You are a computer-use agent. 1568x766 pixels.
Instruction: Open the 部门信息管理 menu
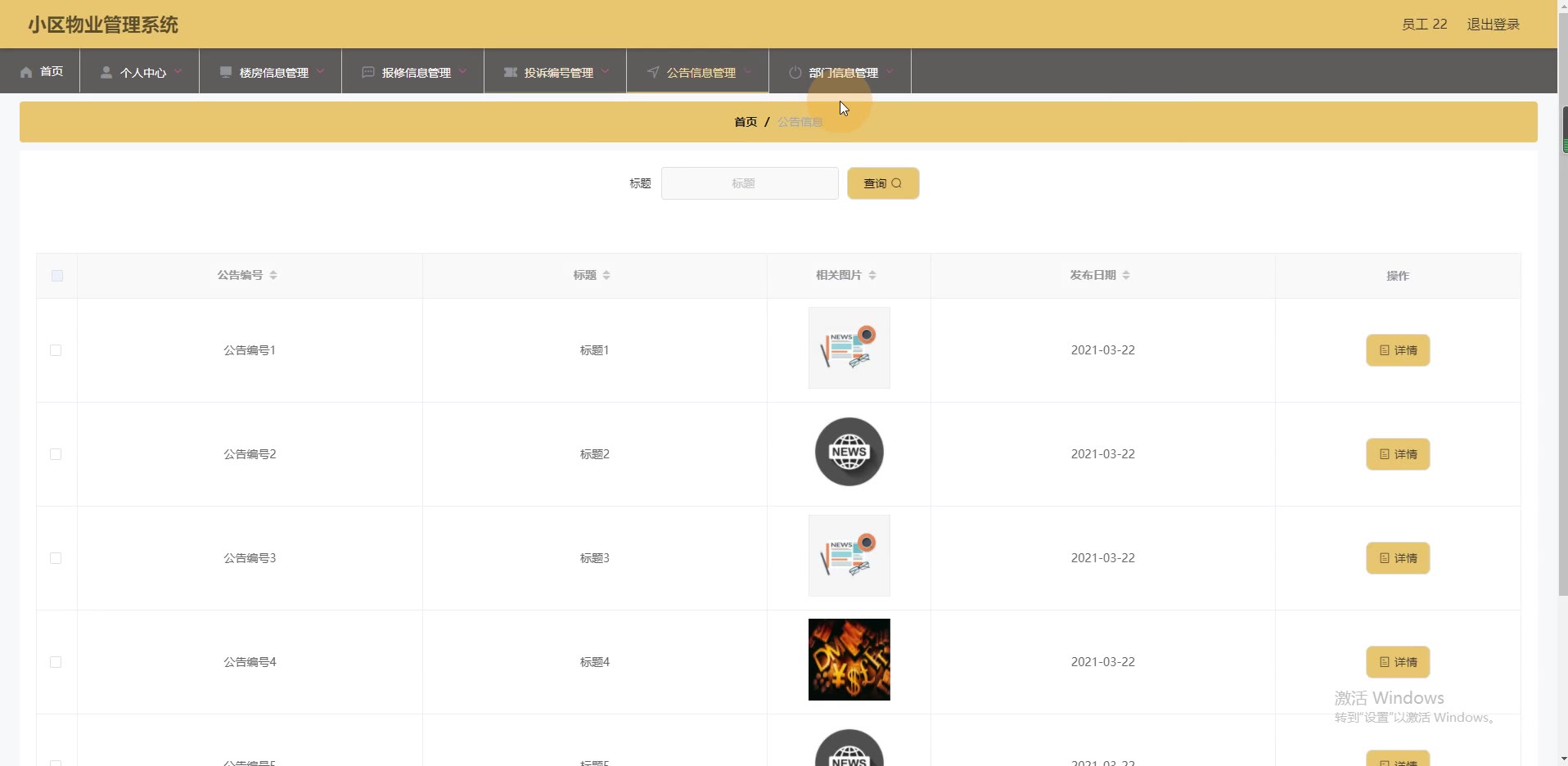coord(840,72)
